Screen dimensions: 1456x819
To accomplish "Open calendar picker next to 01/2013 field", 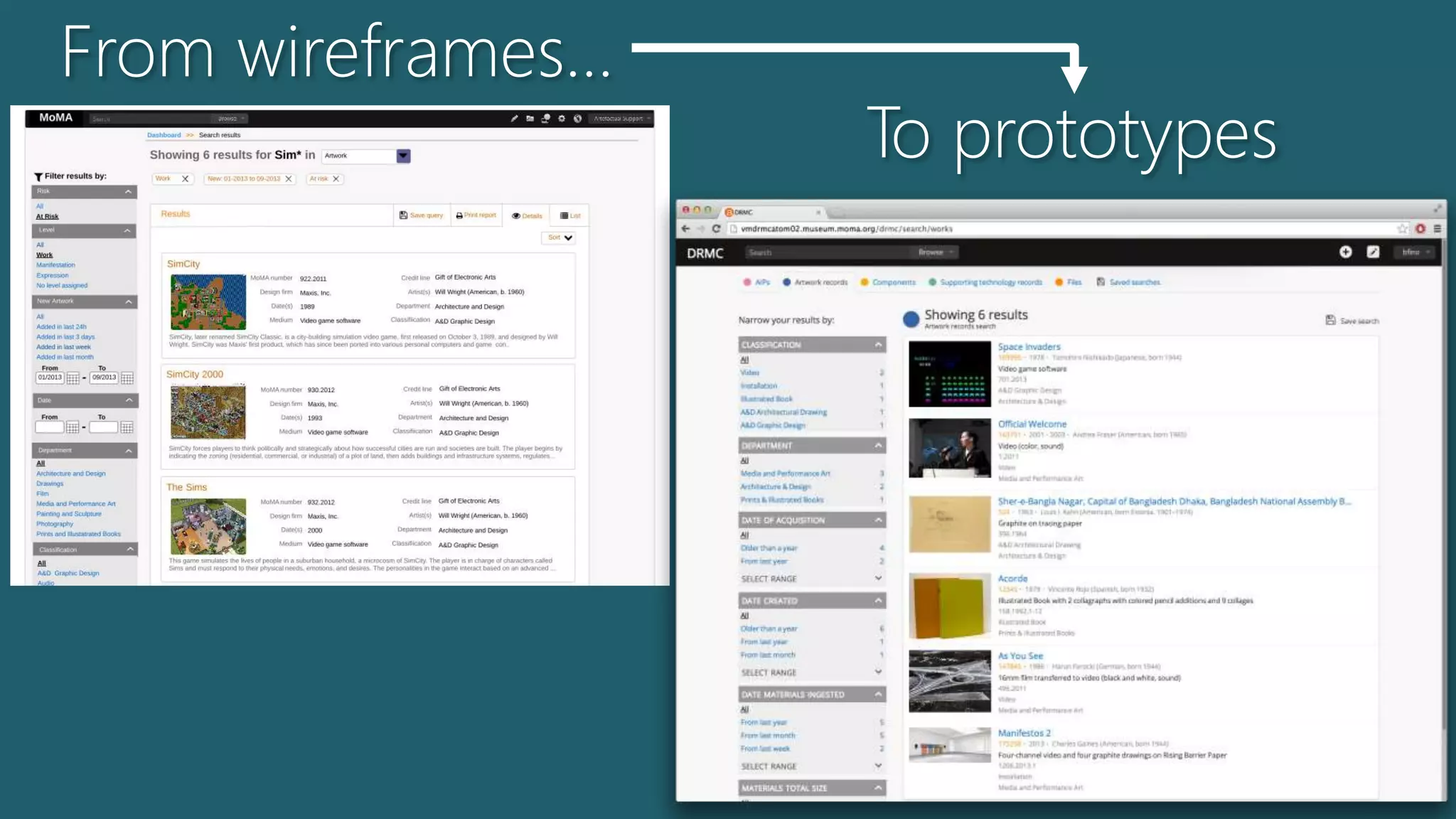I will click(x=73, y=378).
